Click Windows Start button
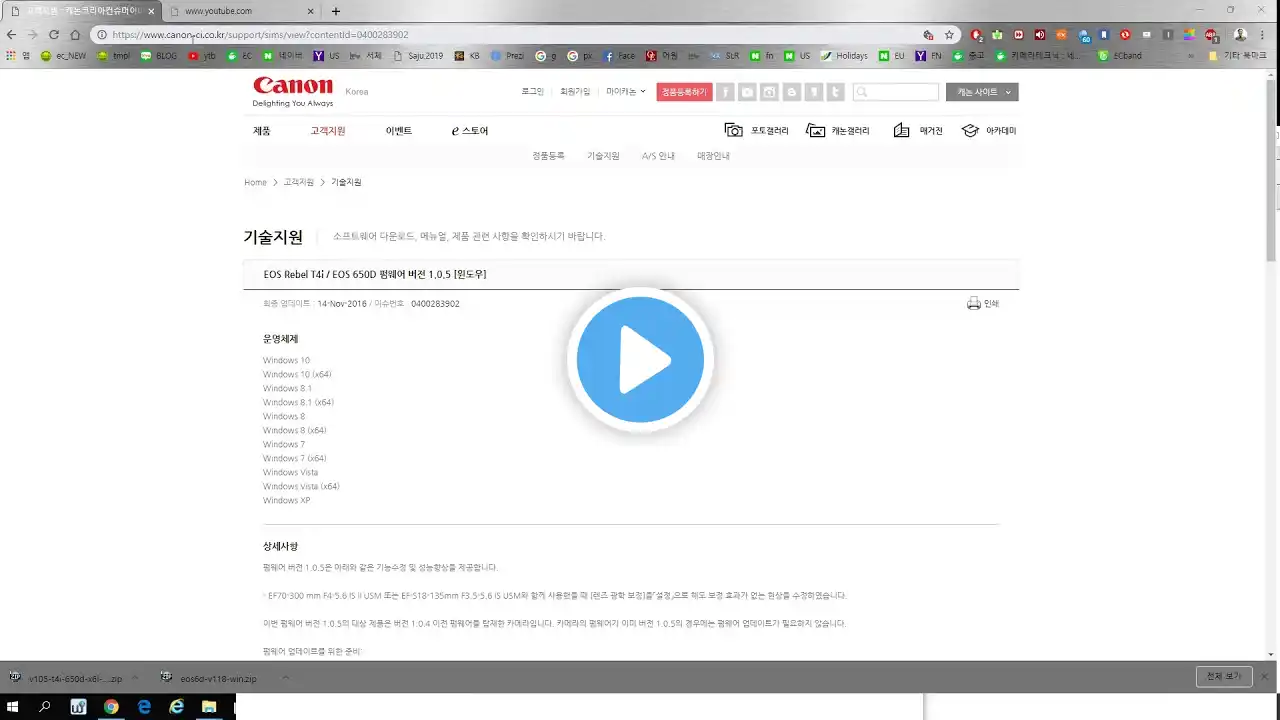The image size is (1280, 720). pyautogui.click(x=14, y=706)
